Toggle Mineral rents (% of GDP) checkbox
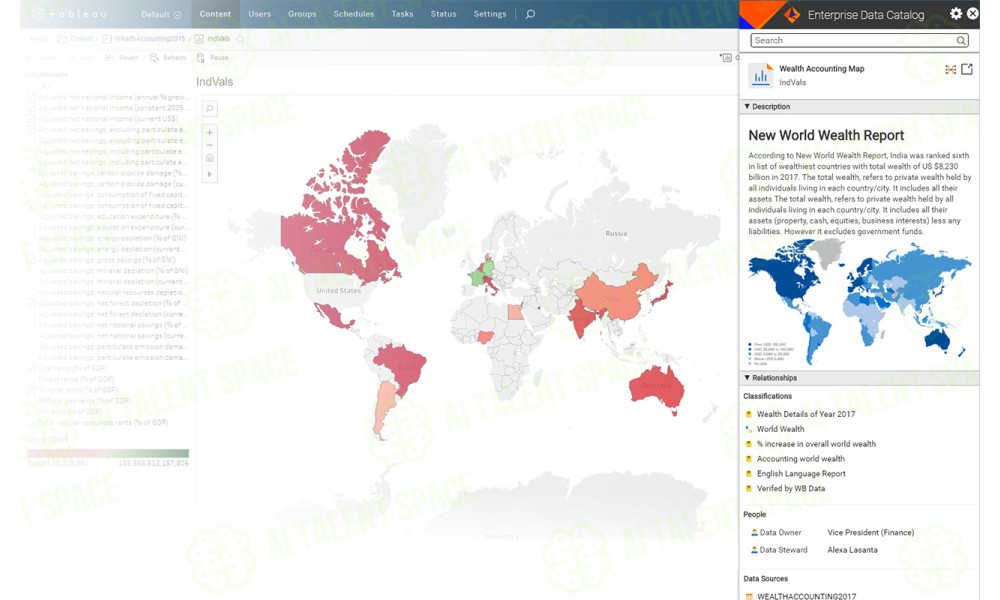1000x600 pixels. click(x=31, y=390)
